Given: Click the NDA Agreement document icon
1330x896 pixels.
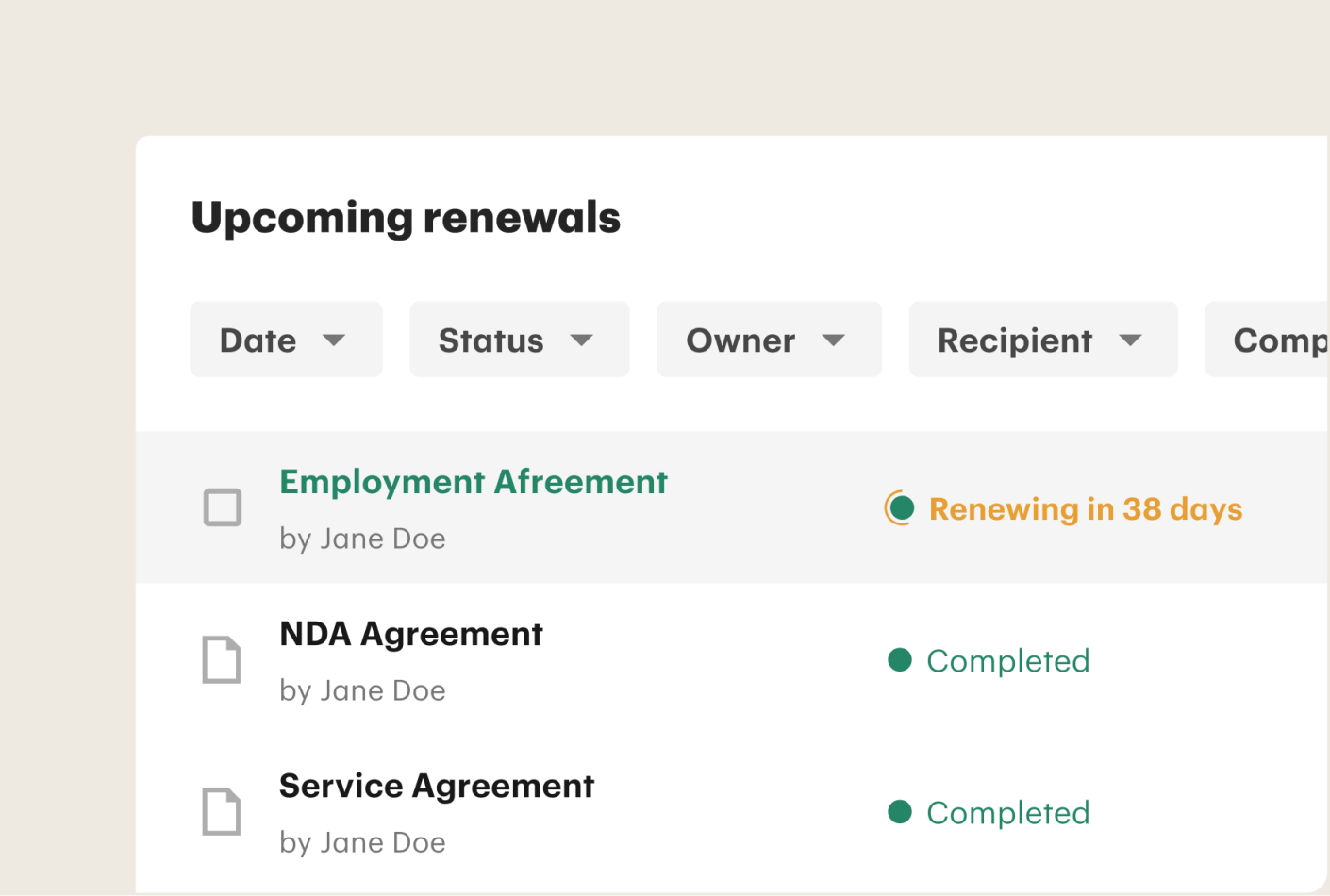Looking at the screenshot, I should [222, 659].
